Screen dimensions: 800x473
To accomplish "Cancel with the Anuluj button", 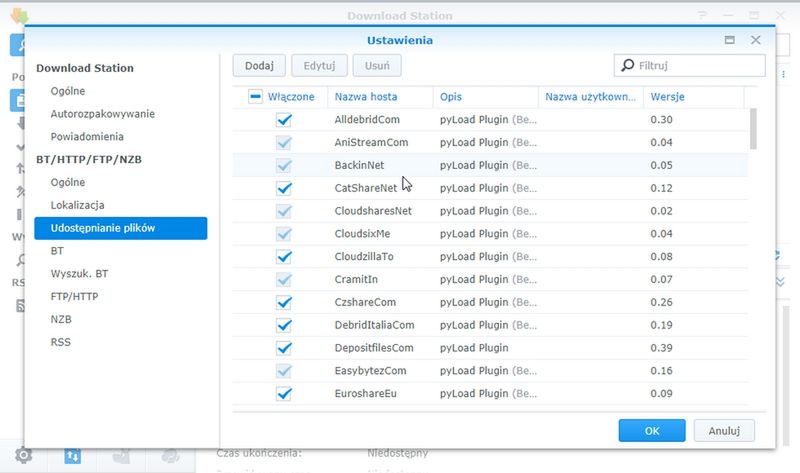I will (724, 431).
